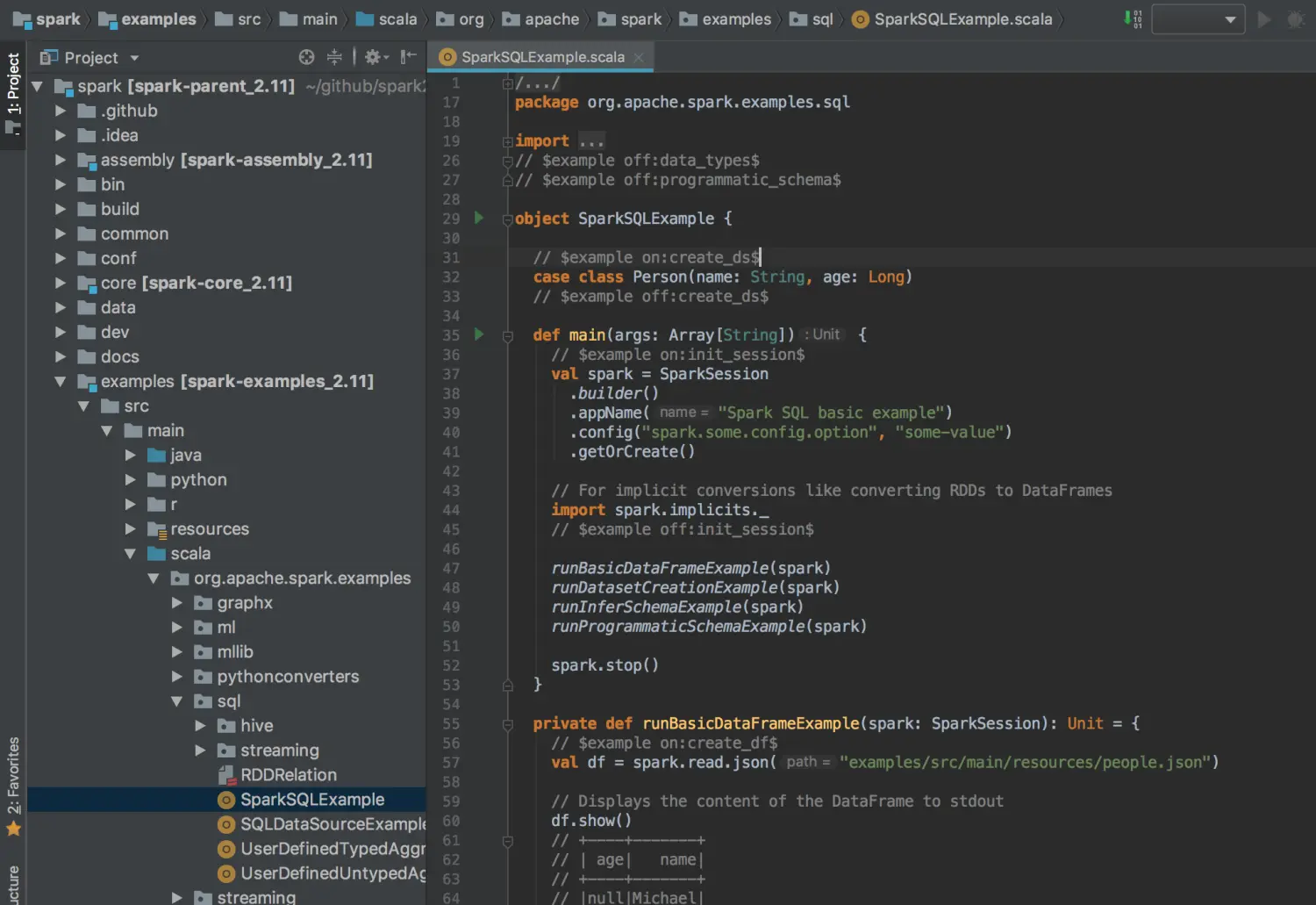This screenshot has width=1316, height=905.
Task: Expand the folded import block at line 19
Action: 507,141
